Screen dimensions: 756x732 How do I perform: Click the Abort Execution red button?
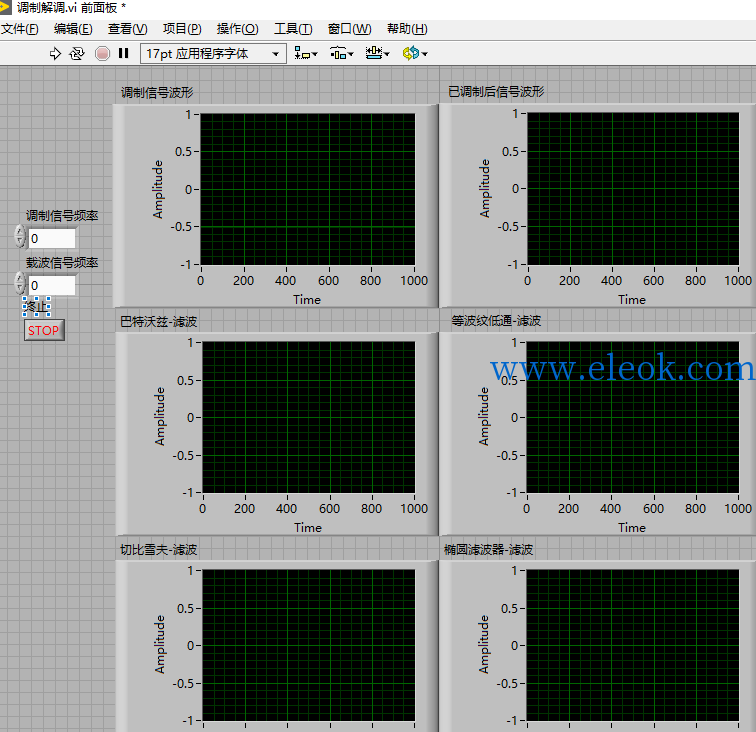tap(102, 54)
